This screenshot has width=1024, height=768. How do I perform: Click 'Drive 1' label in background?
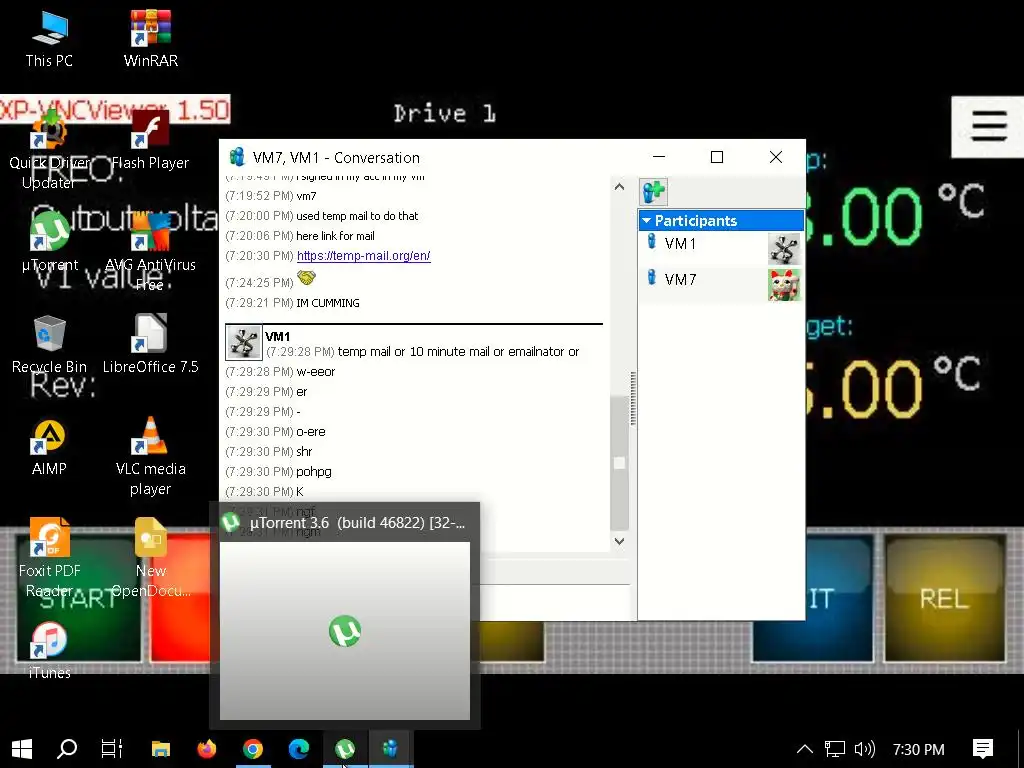[444, 114]
